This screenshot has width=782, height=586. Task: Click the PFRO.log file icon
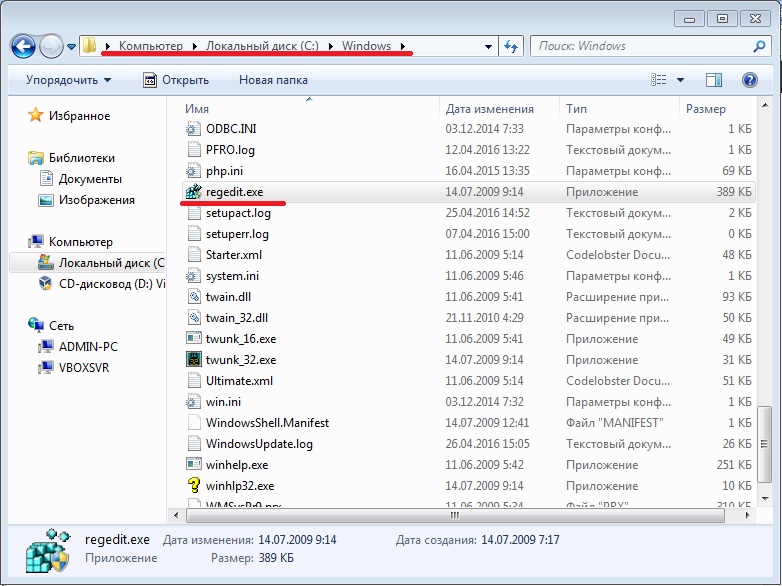pyautogui.click(x=194, y=150)
